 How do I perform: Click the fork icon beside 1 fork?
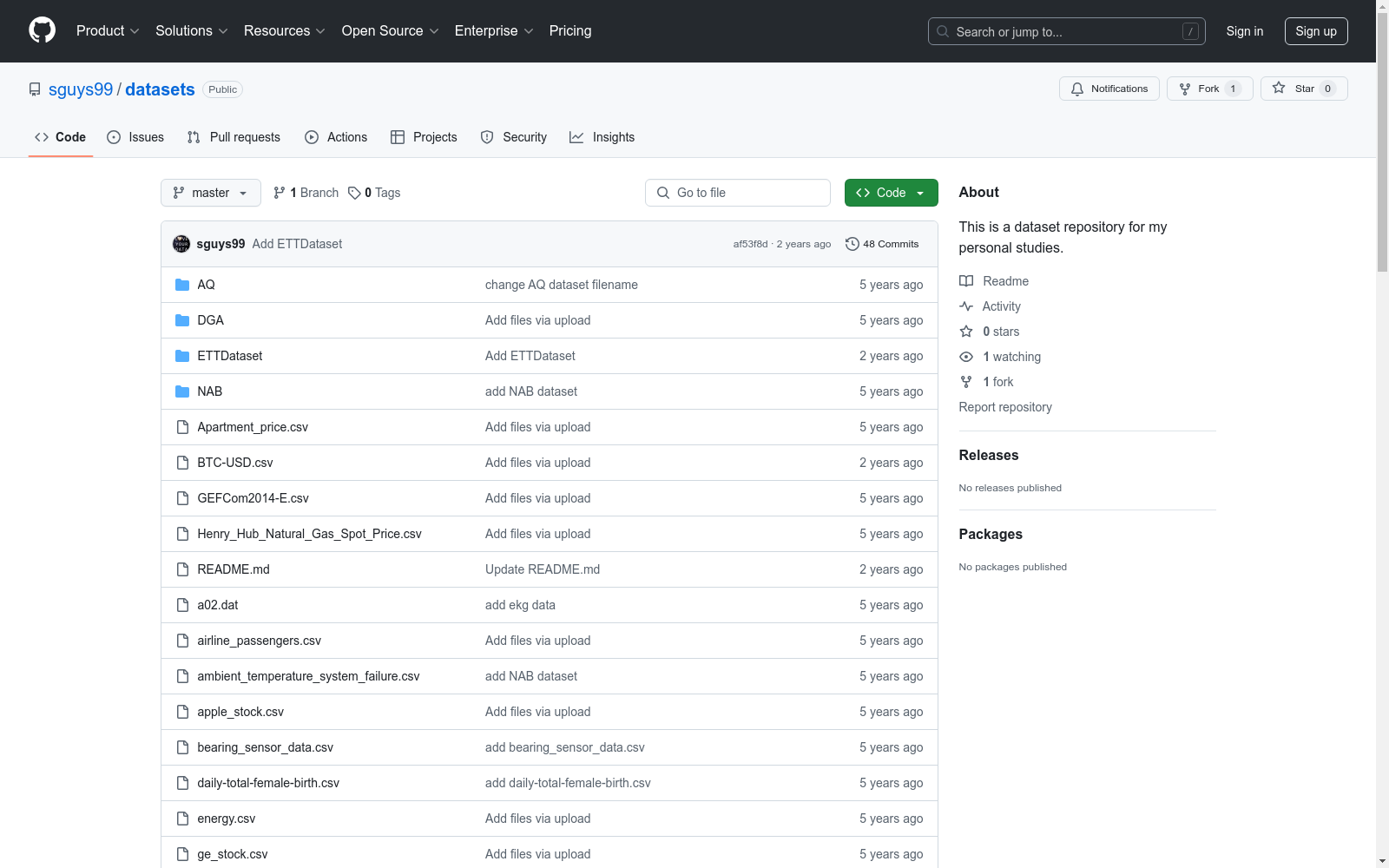(966, 382)
